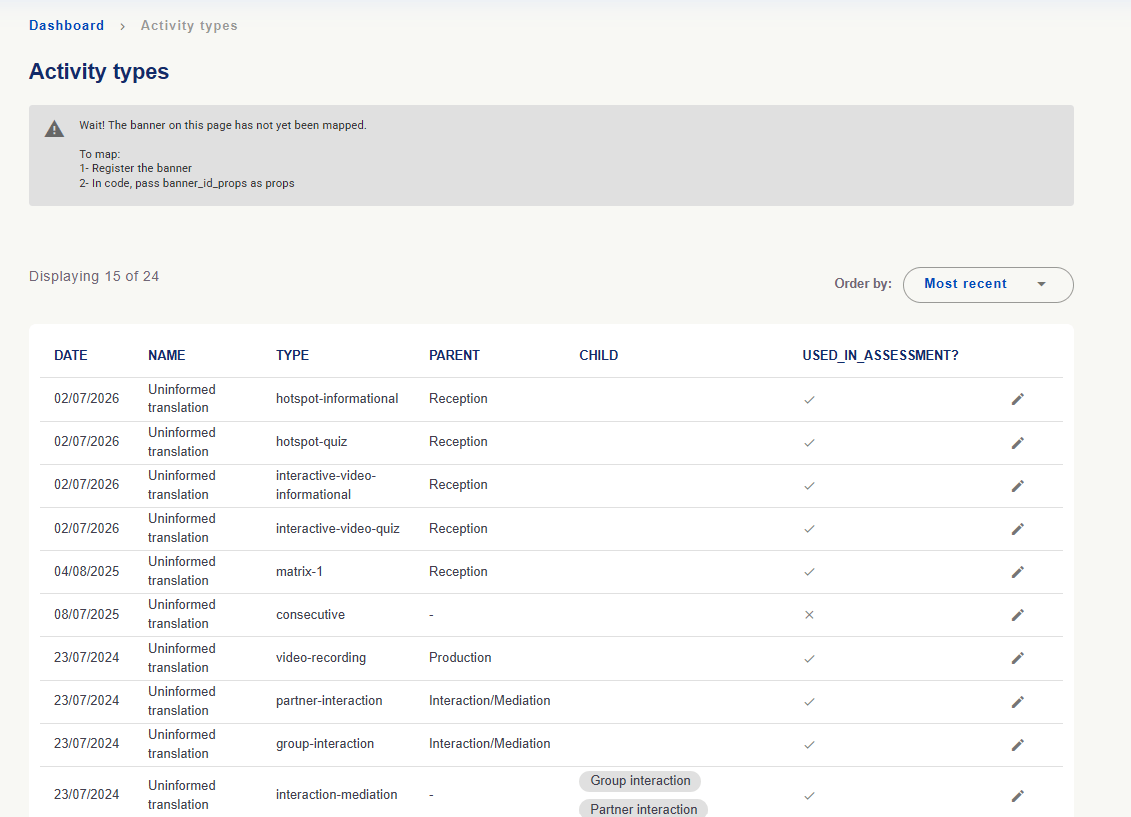
Task: Click the USED_IN_ASSESSMENT? column header
Action: 881,355
